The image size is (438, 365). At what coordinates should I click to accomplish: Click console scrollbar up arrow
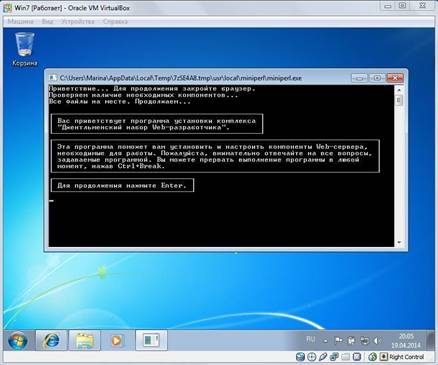399,90
